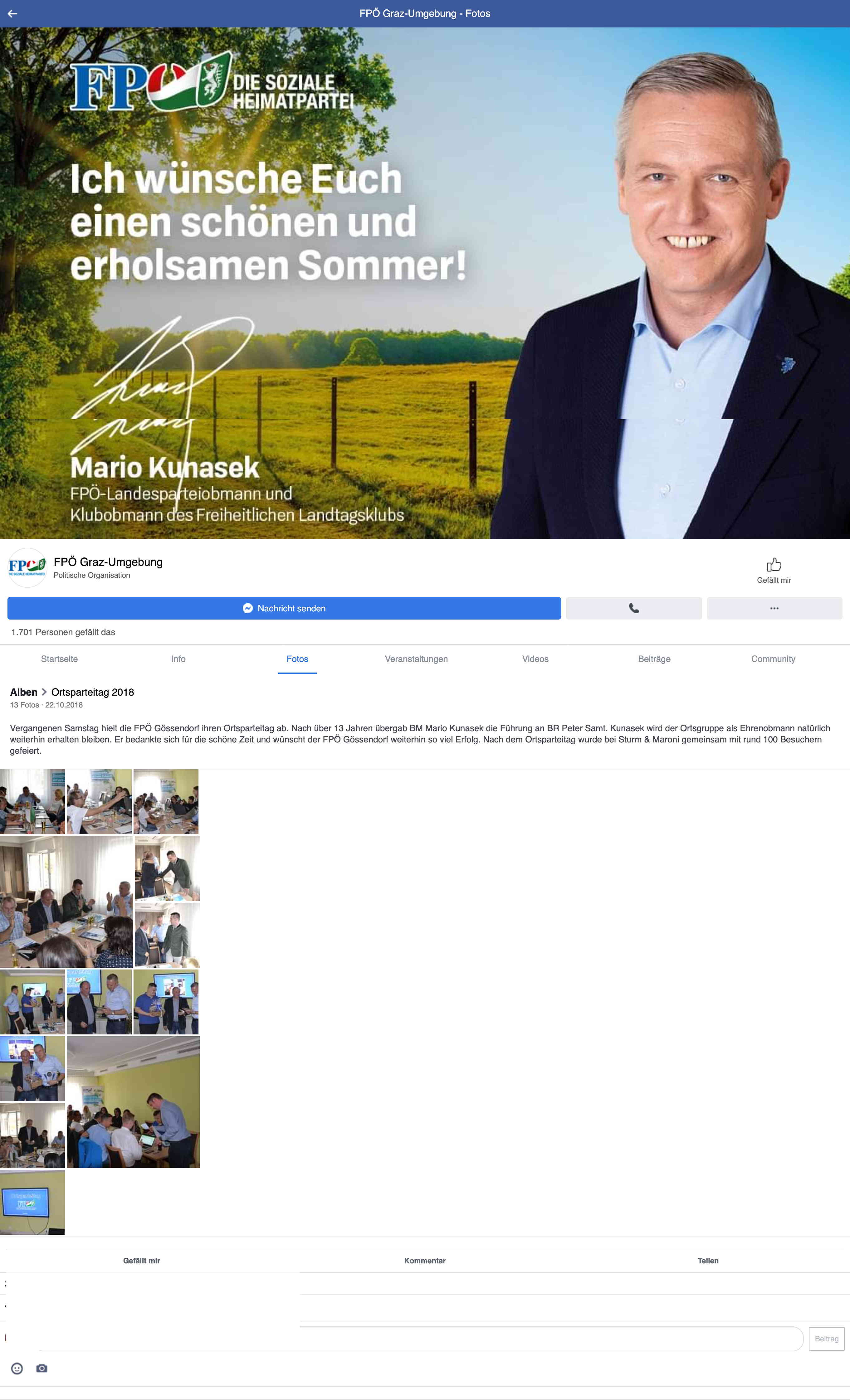Navigate back to Alben breadcrumb
Viewport: 850px width, 1400px height.
coord(24,692)
